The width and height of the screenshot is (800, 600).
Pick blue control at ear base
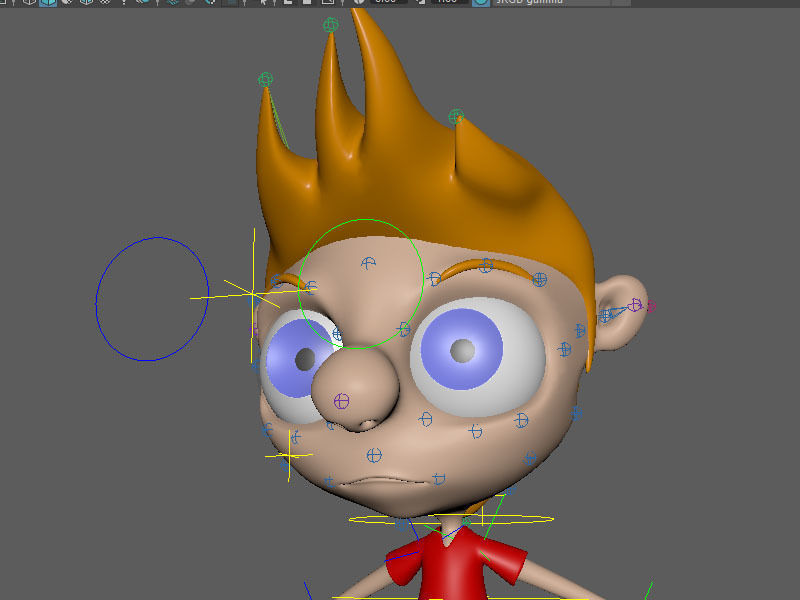605,316
